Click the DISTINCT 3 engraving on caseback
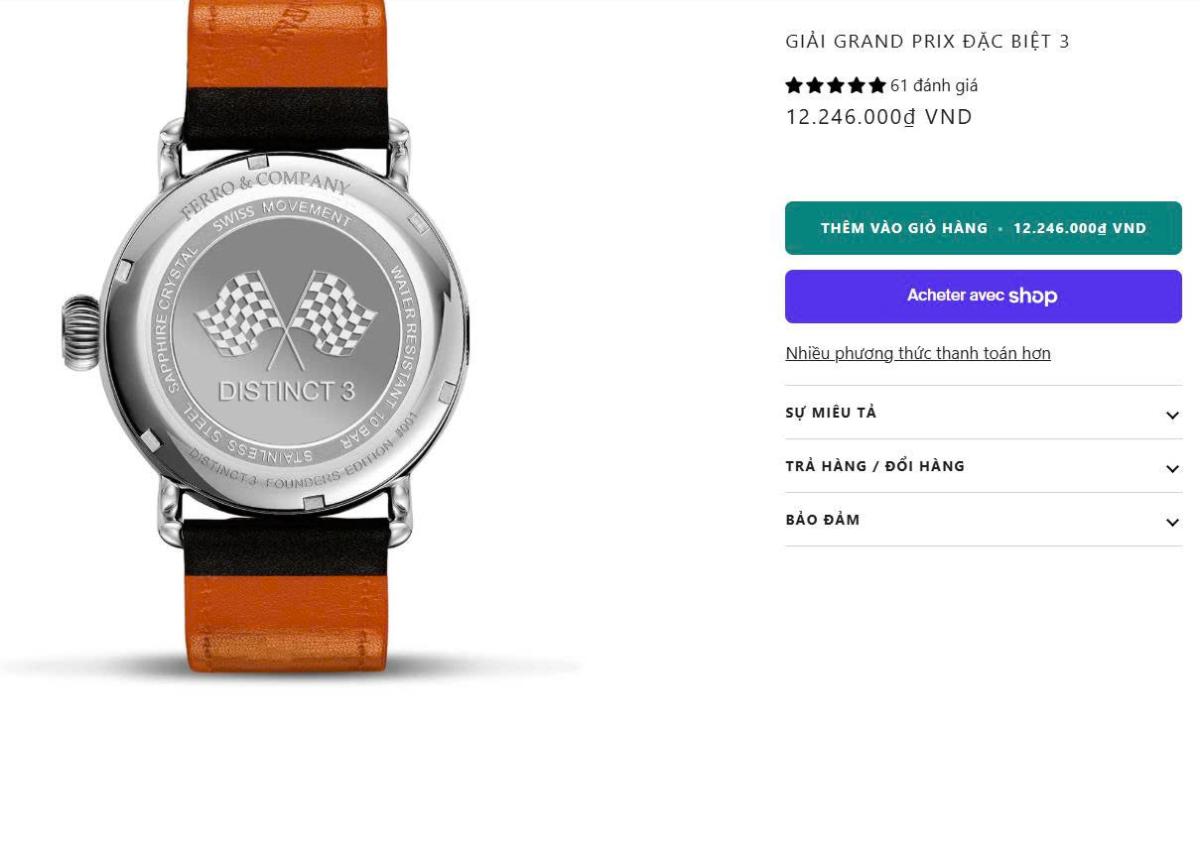1200x848 pixels. [286, 391]
